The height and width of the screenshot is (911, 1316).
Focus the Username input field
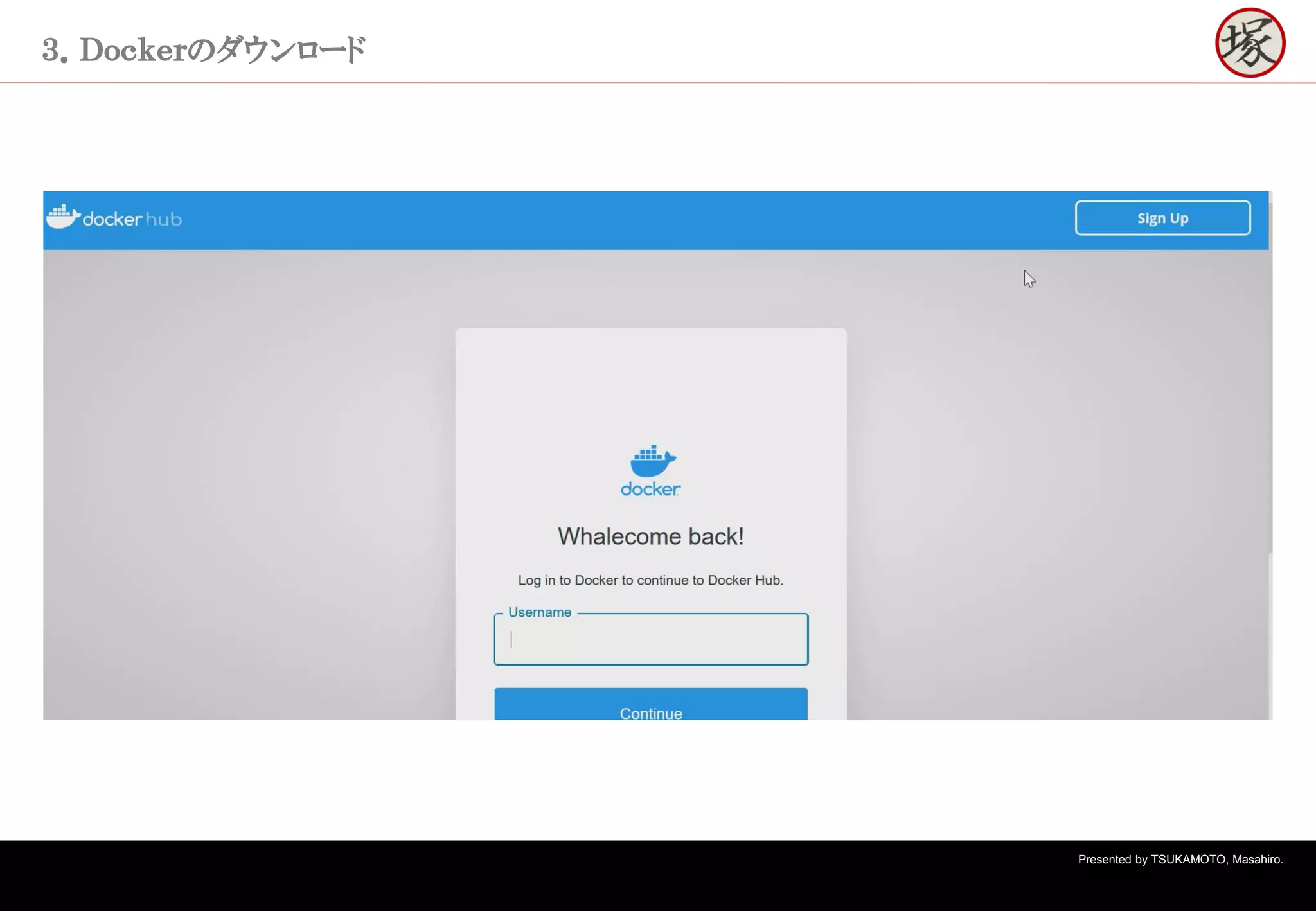click(651, 639)
